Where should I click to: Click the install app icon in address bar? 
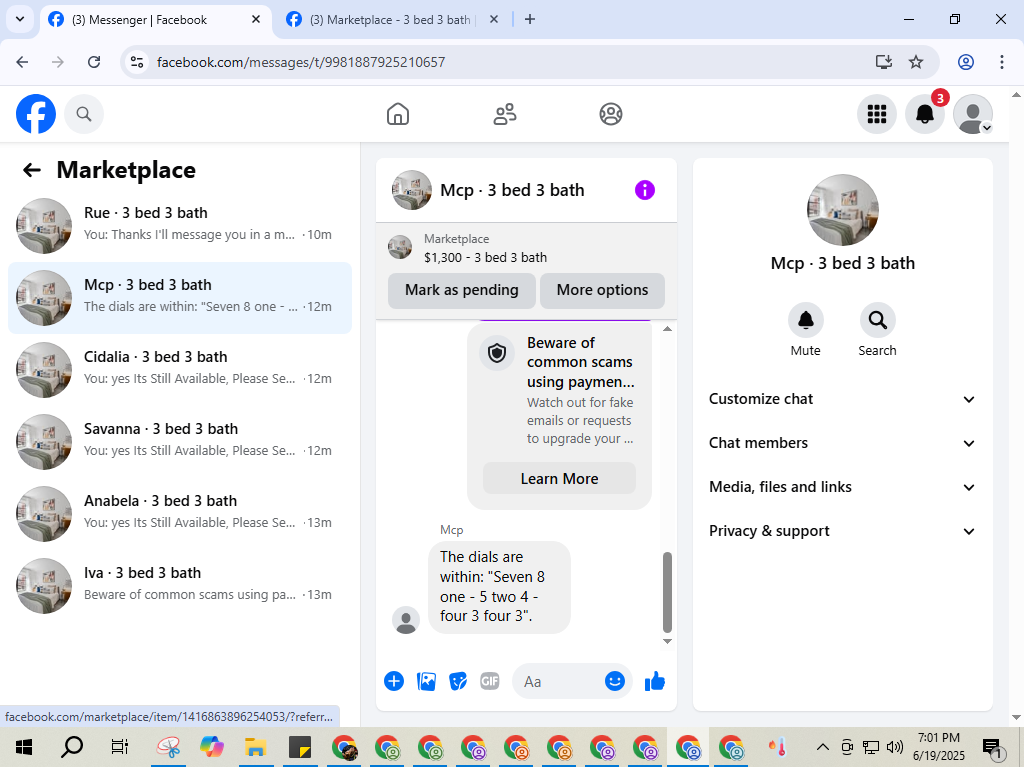click(x=884, y=62)
